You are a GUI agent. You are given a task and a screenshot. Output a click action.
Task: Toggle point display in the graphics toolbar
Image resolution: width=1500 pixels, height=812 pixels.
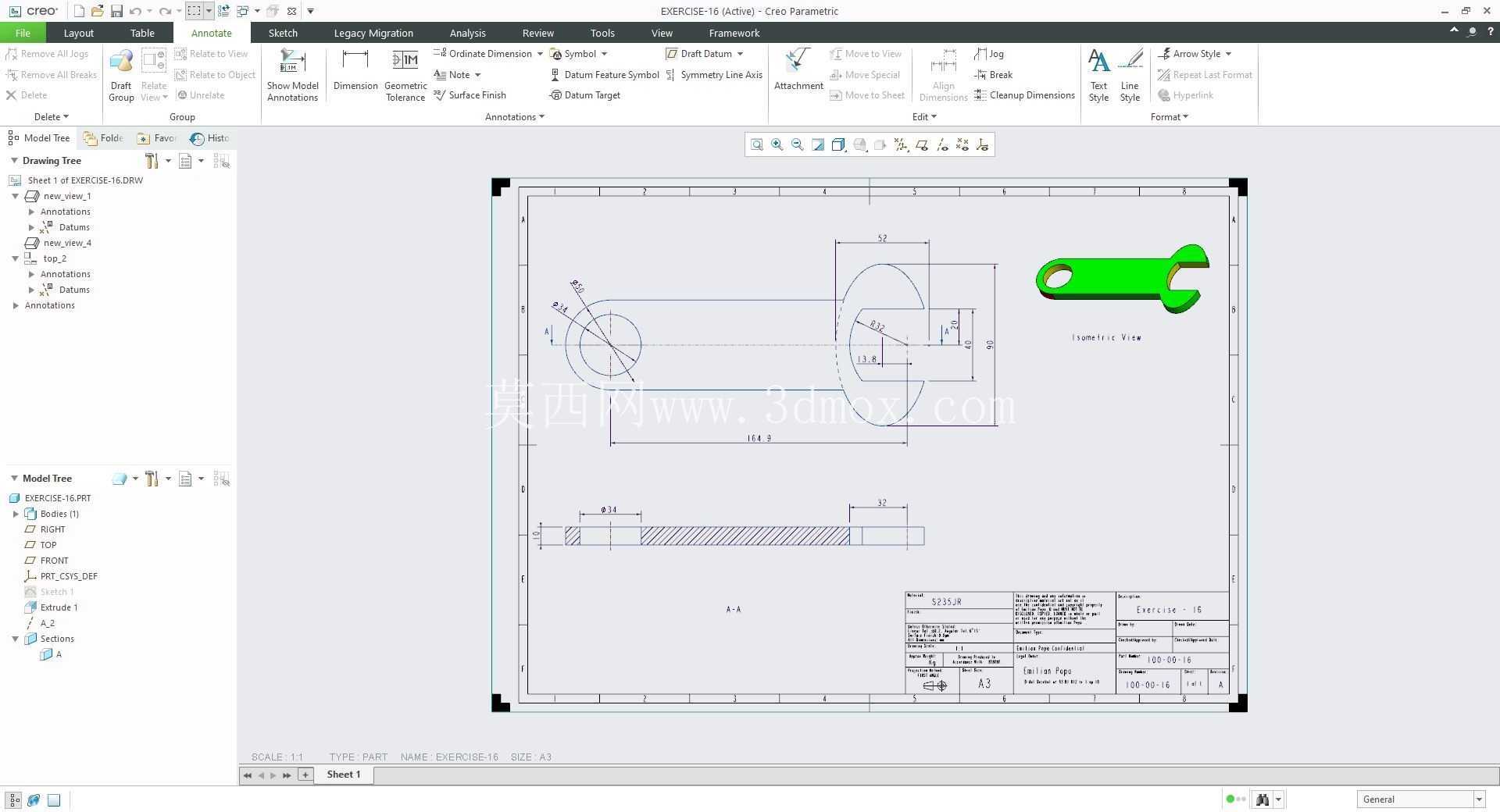[962, 144]
